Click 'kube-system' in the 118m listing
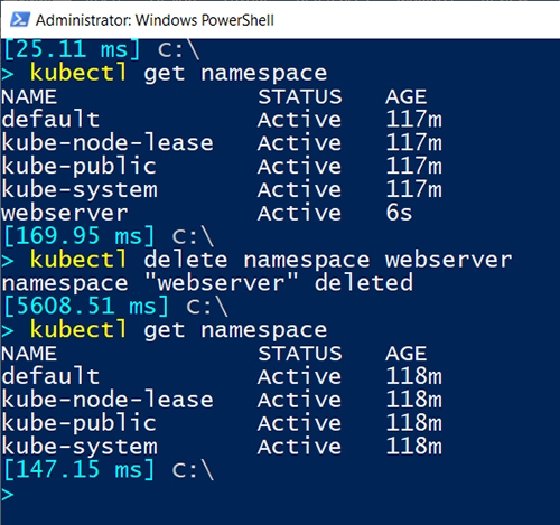The image size is (560, 525). (79, 446)
